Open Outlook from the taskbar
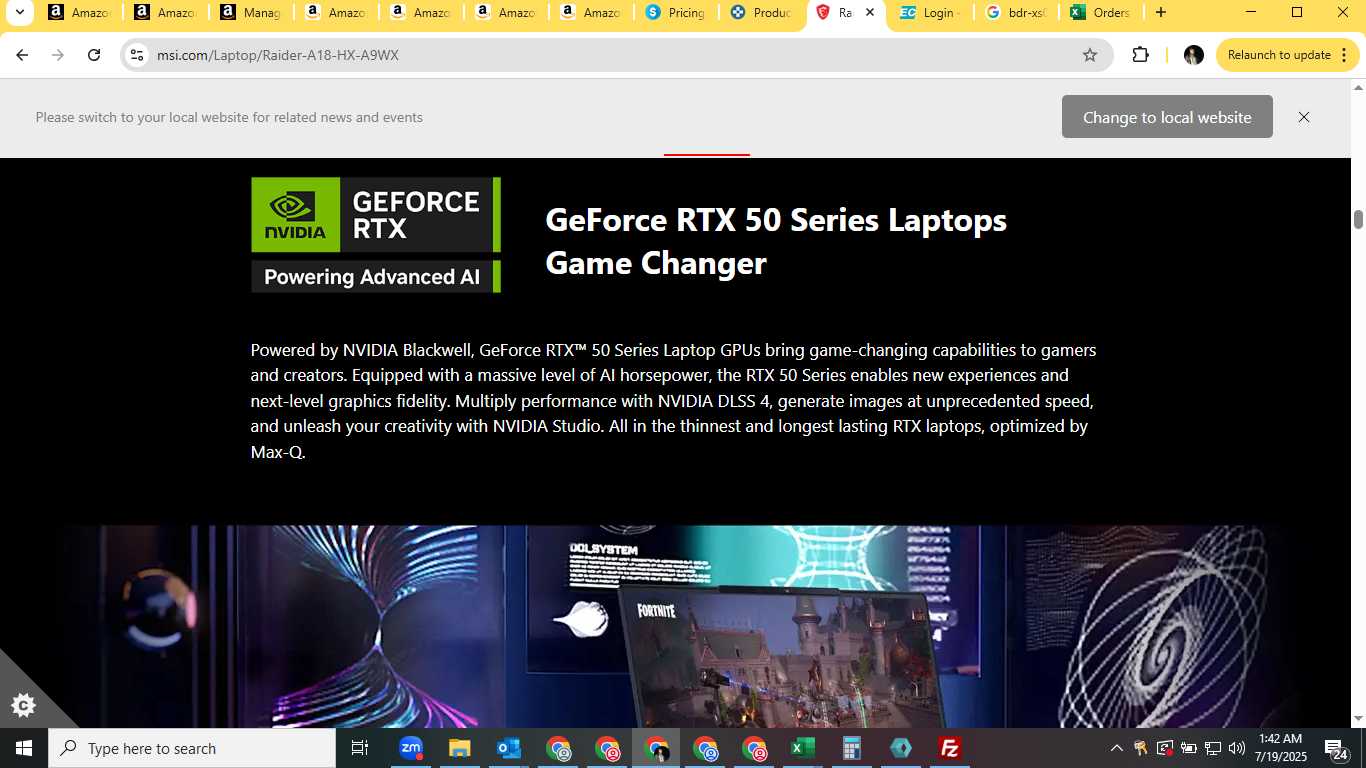The width and height of the screenshot is (1366, 768). (509, 748)
